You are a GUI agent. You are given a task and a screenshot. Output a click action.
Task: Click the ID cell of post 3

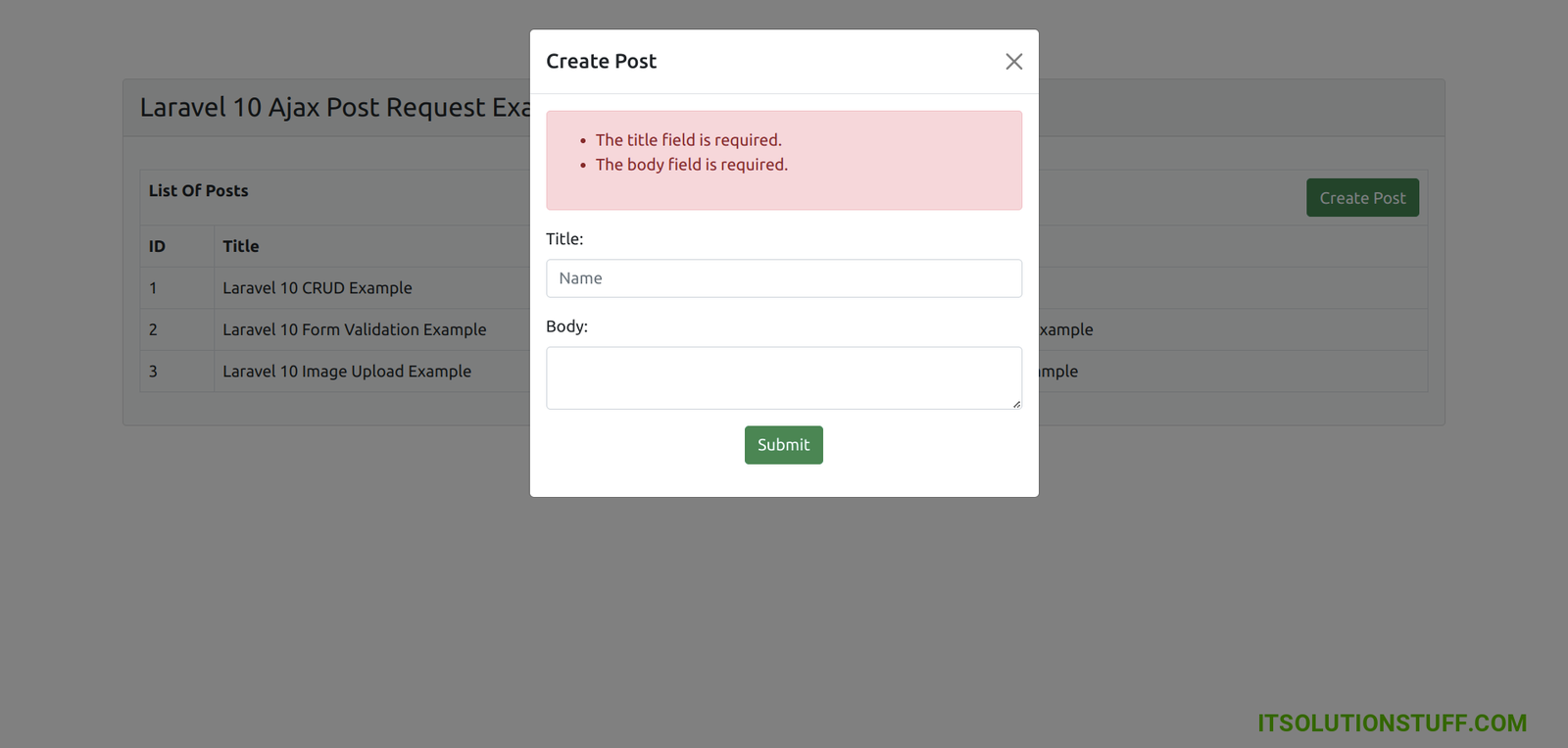(x=153, y=372)
